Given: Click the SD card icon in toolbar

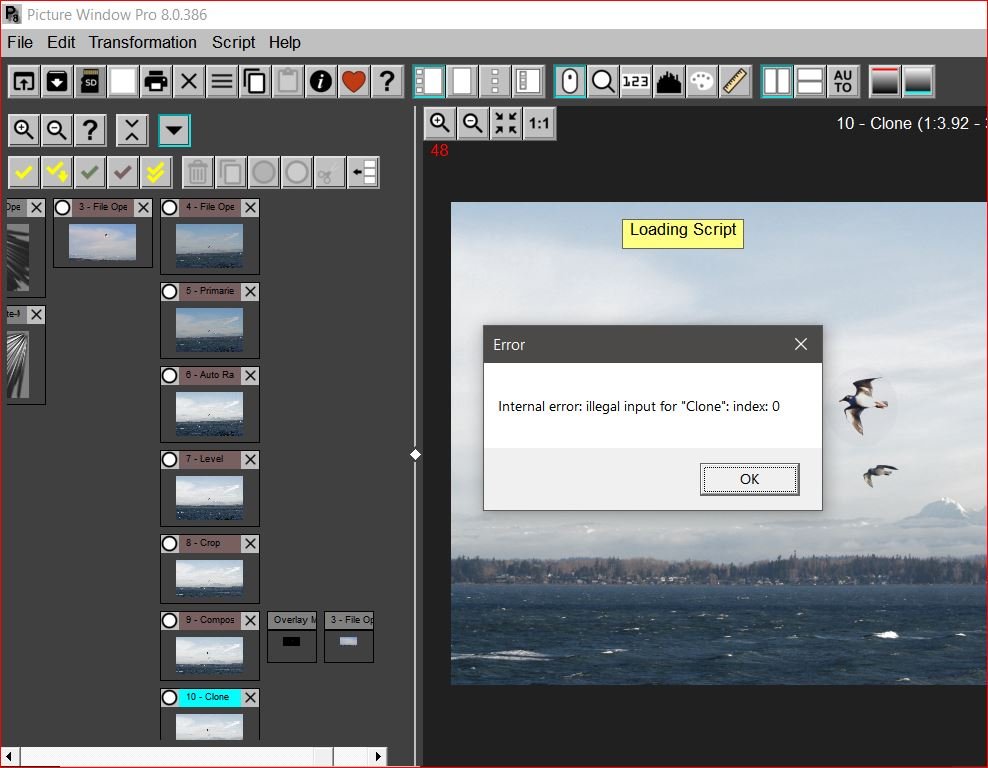Looking at the screenshot, I should [x=90, y=81].
